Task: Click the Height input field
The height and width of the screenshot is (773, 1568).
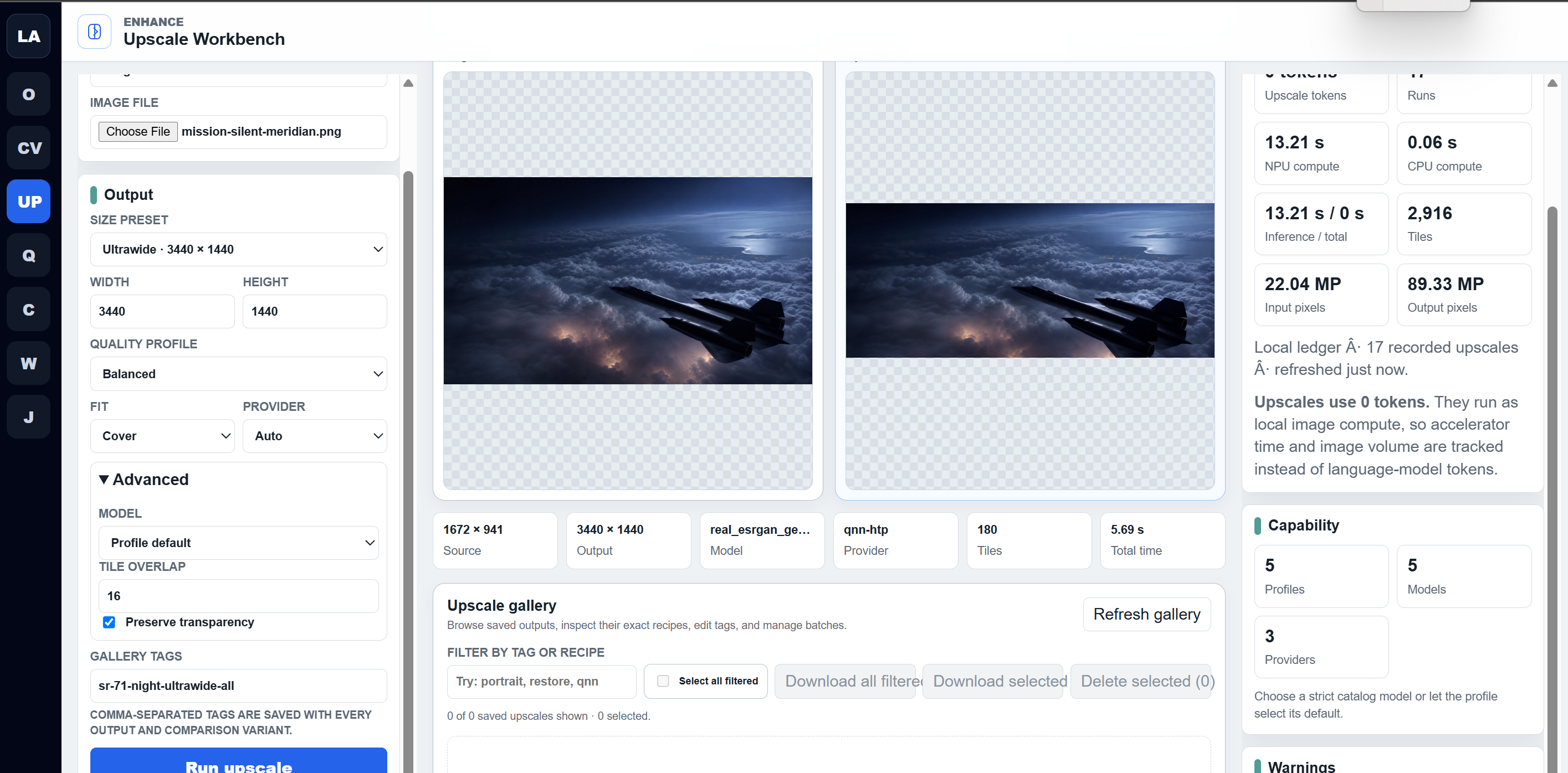Action: 315,311
